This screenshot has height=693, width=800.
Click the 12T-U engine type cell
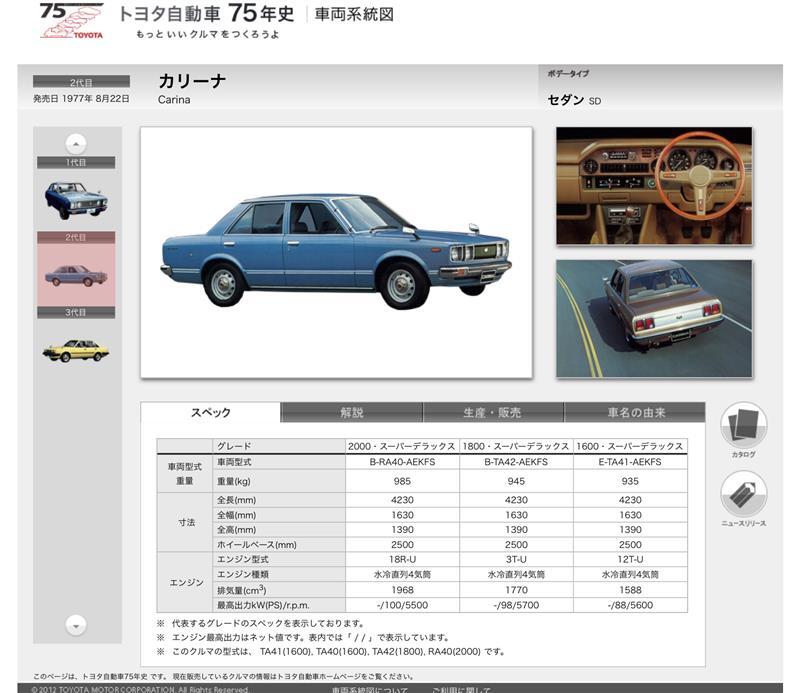(x=630, y=559)
